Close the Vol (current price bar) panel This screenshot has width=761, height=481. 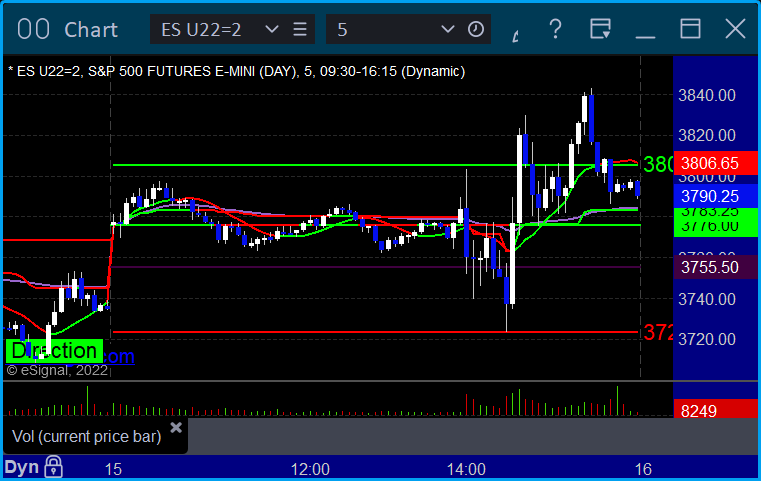click(176, 428)
